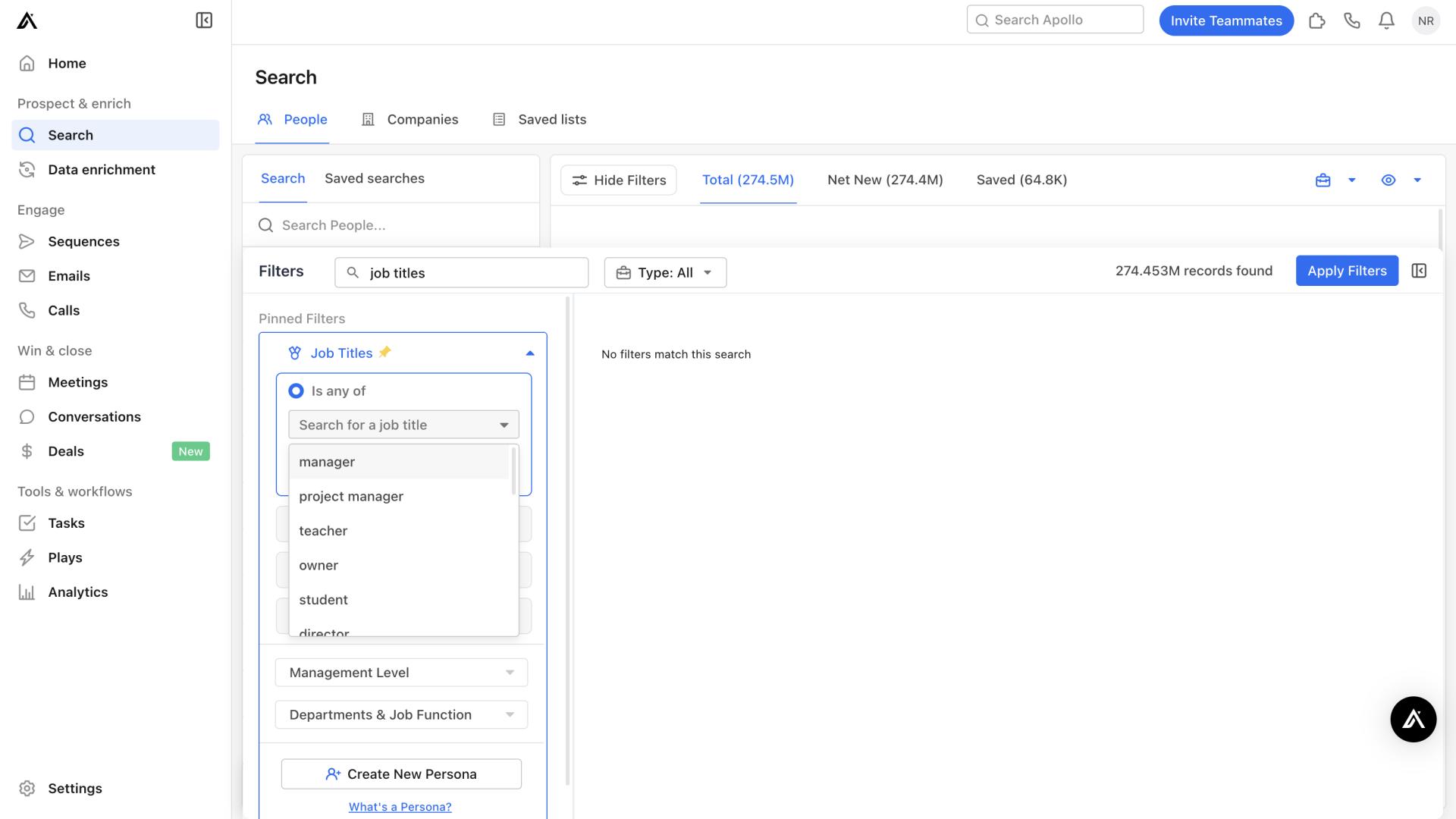Collapse the left sidebar panel icon
1456x819 pixels.
point(204,20)
